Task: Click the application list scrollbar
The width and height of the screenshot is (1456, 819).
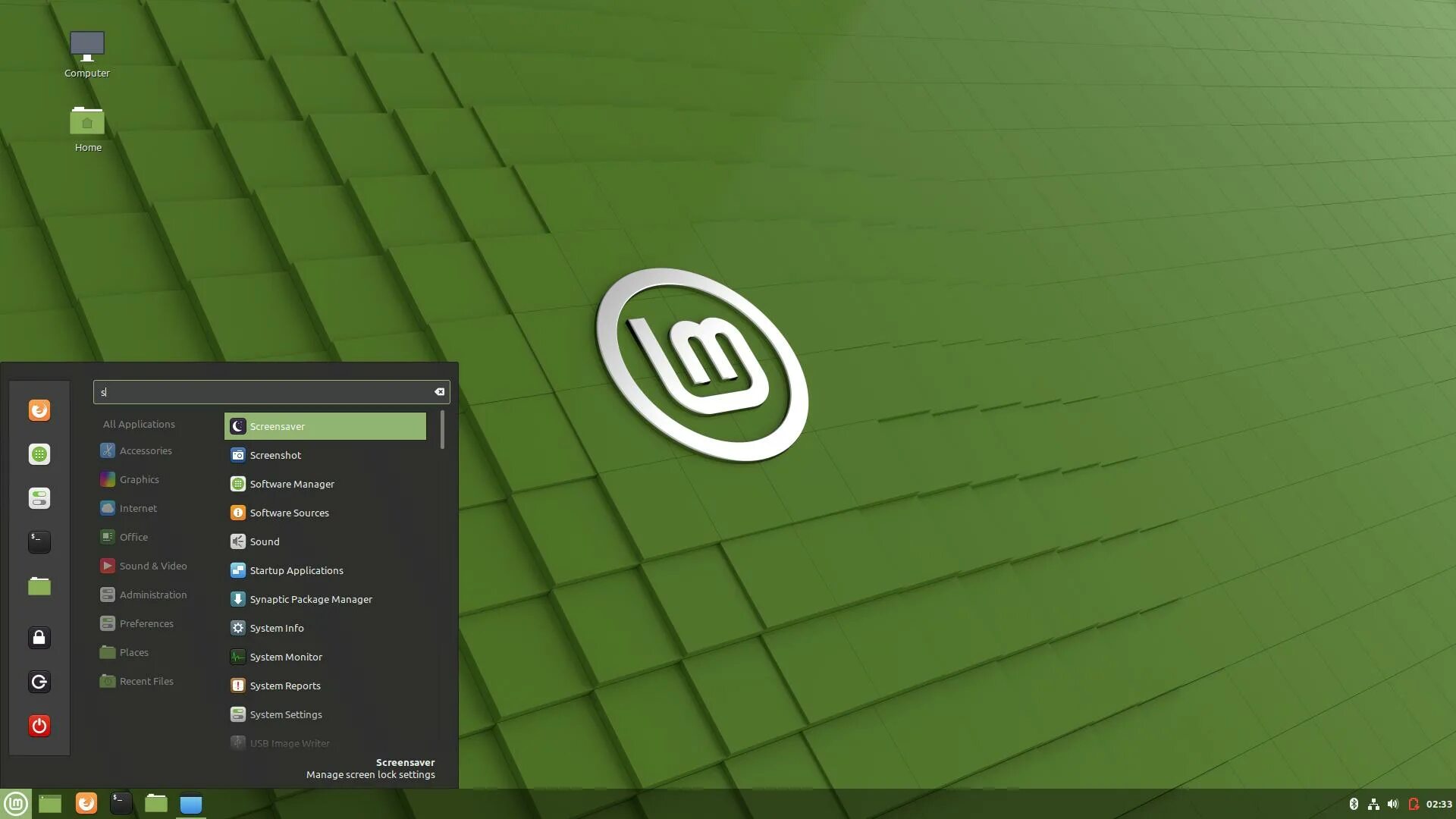Action: tap(442, 430)
